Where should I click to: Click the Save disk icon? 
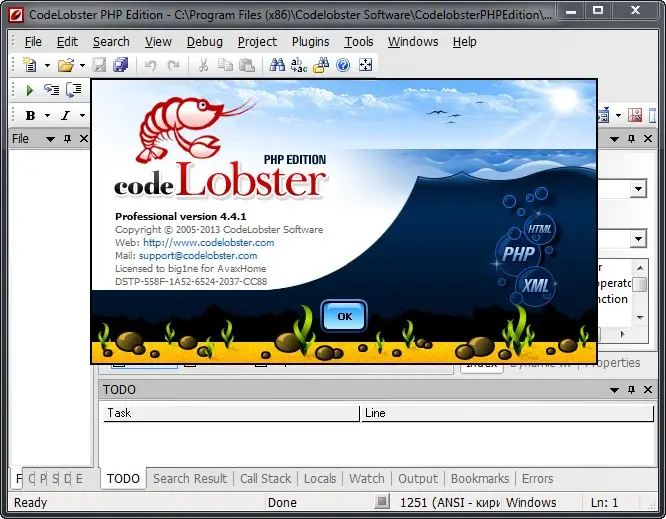[x=99, y=65]
